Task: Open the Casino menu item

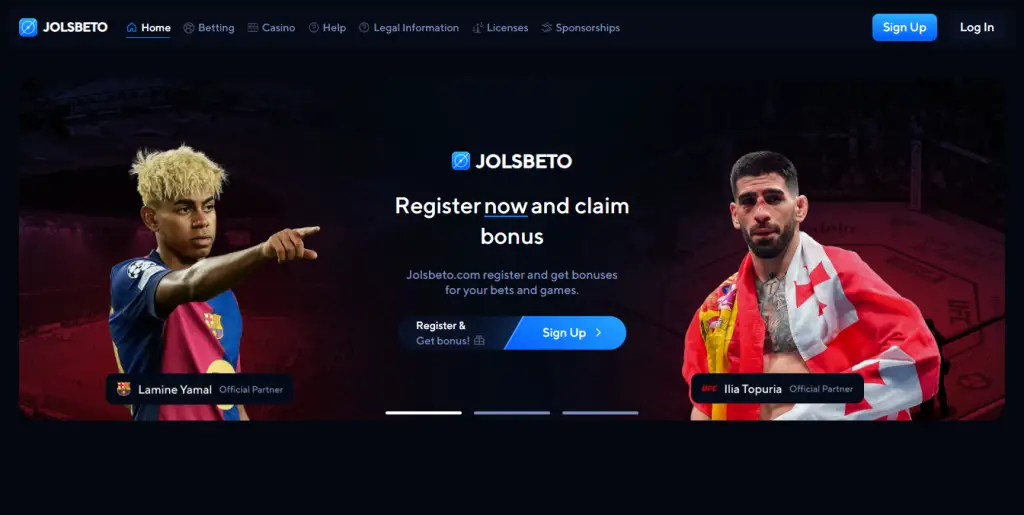Action: pyautogui.click(x=272, y=27)
